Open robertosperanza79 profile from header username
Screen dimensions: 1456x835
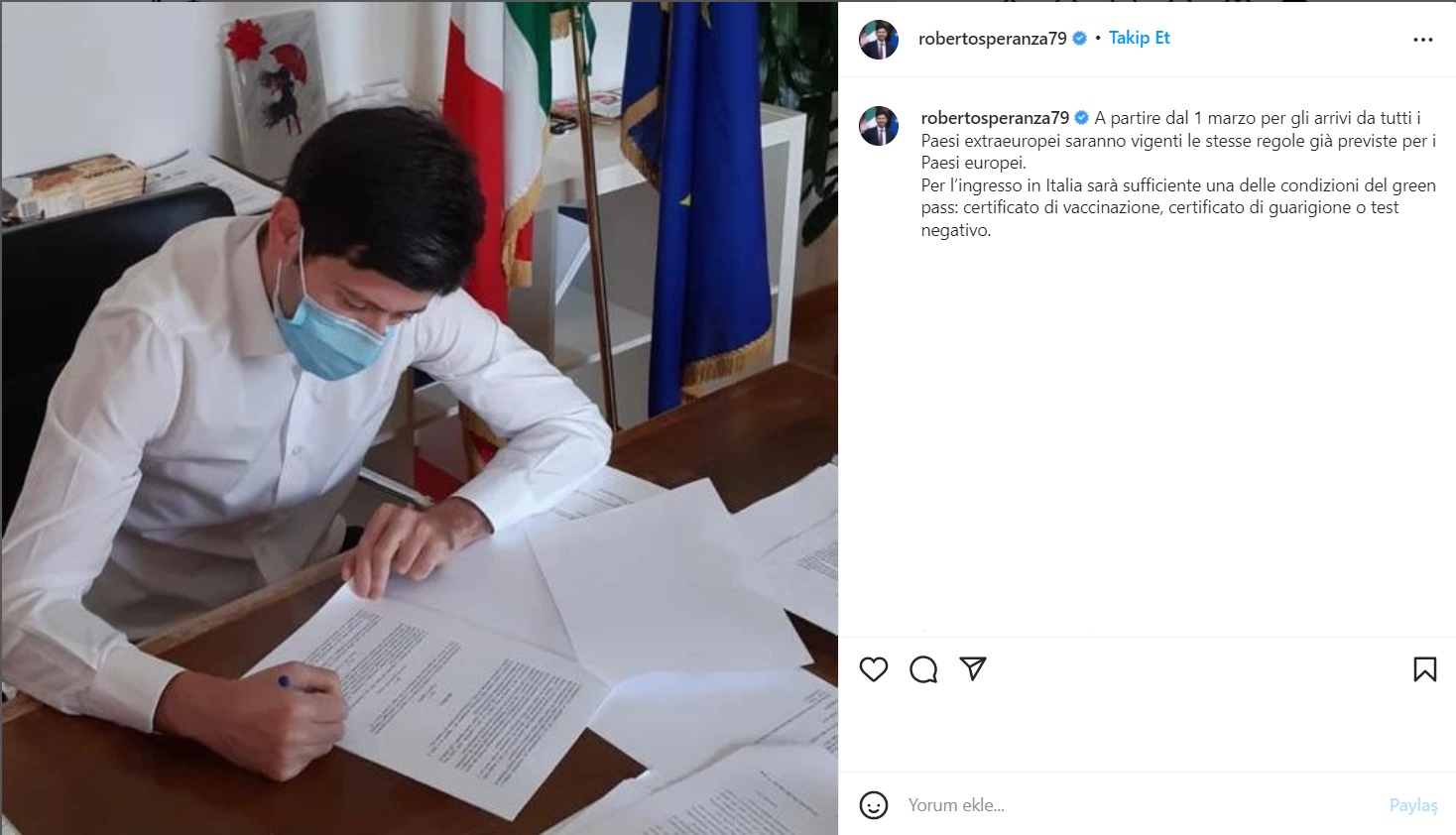tap(992, 39)
